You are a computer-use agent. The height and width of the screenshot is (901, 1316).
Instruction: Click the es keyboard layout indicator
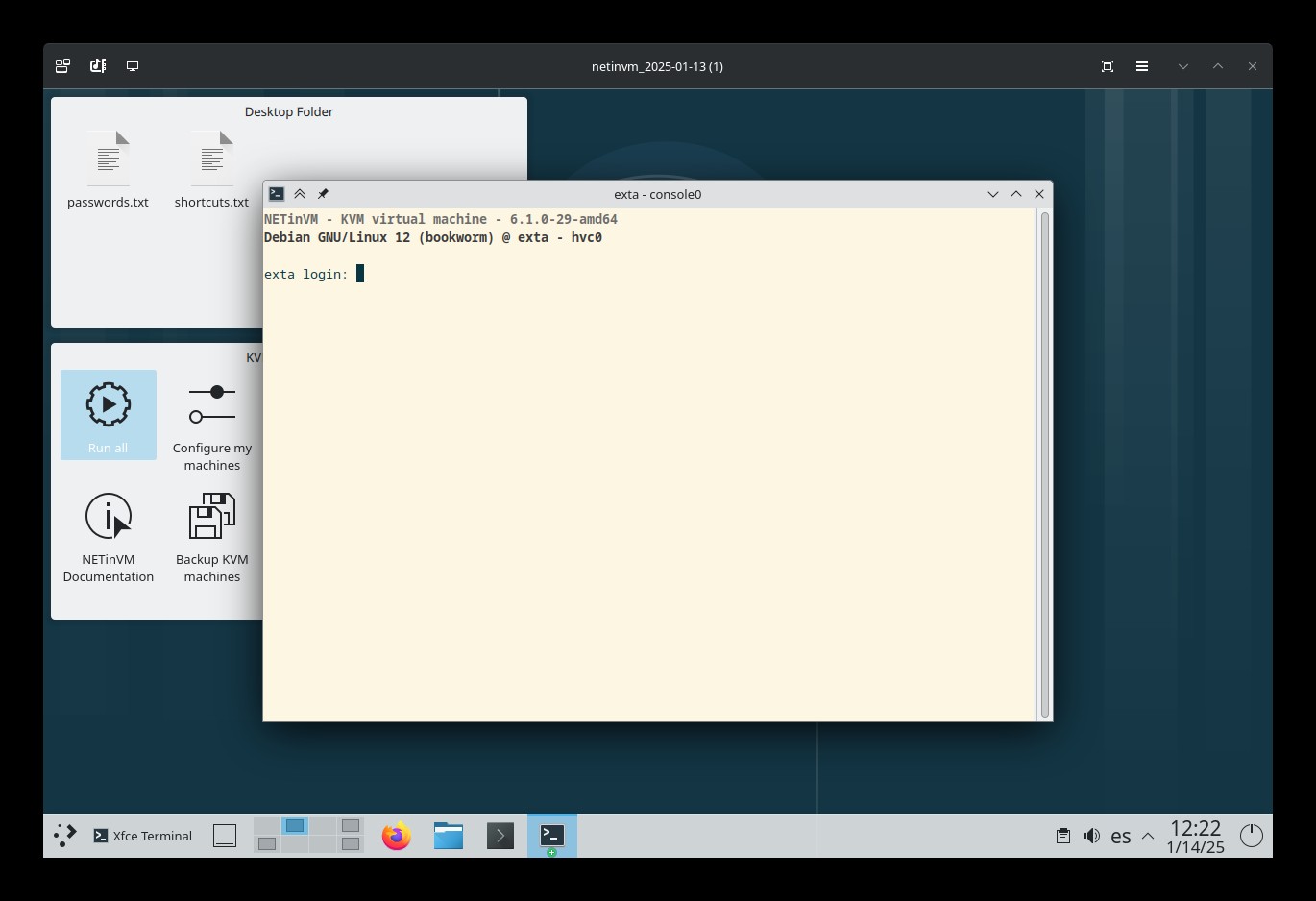1120,836
